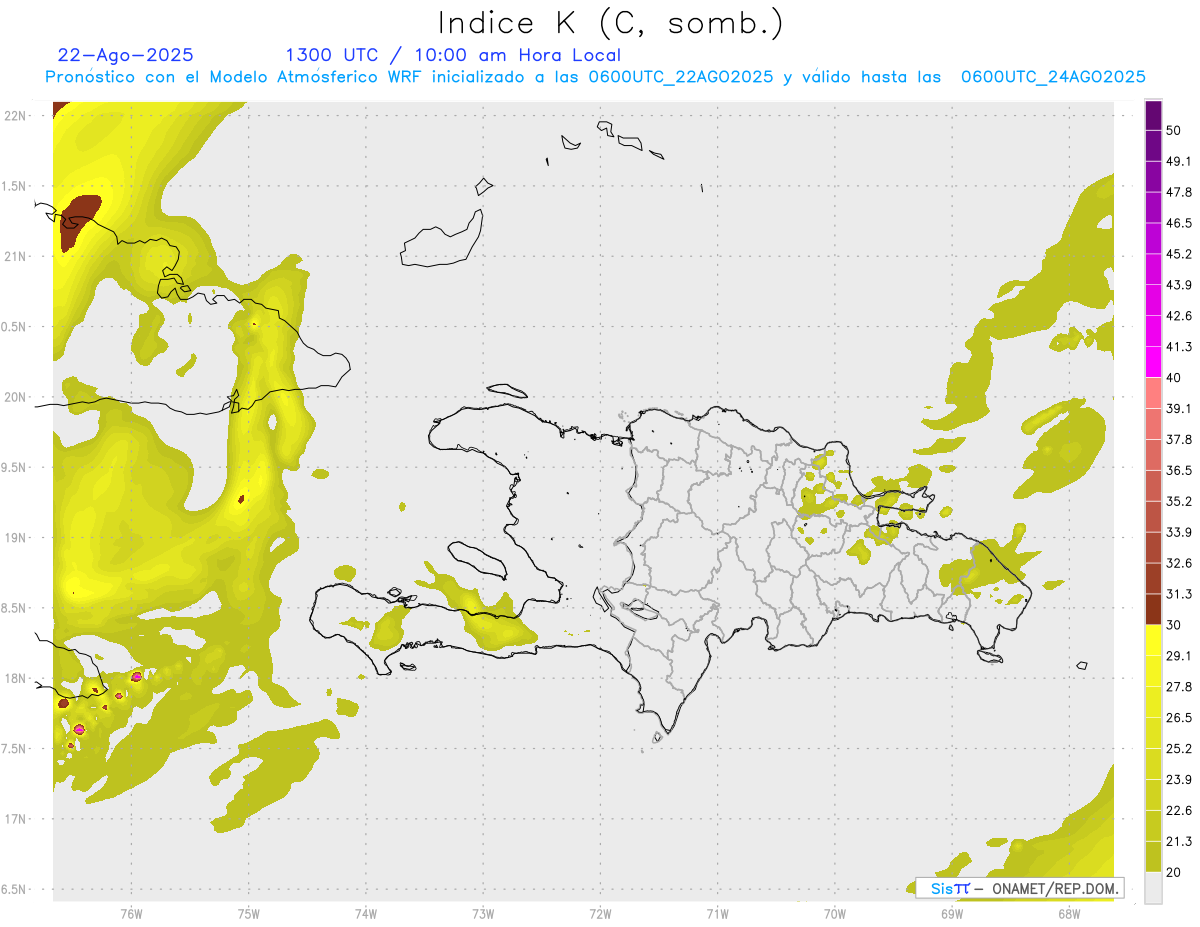Viewport: 1200px width, 927px height.
Task: Pick the dark purple swatch above 50
Action: tap(1153, 115)
